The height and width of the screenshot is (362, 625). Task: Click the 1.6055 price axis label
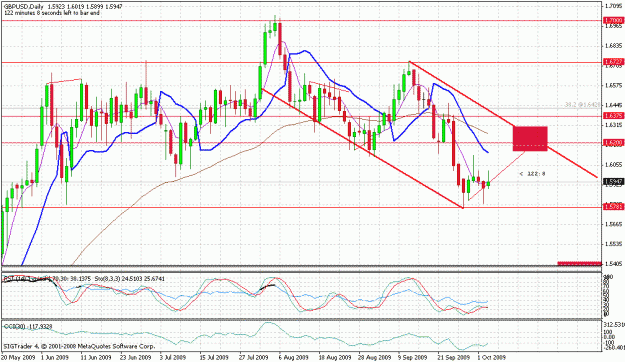tap(615, 164)
